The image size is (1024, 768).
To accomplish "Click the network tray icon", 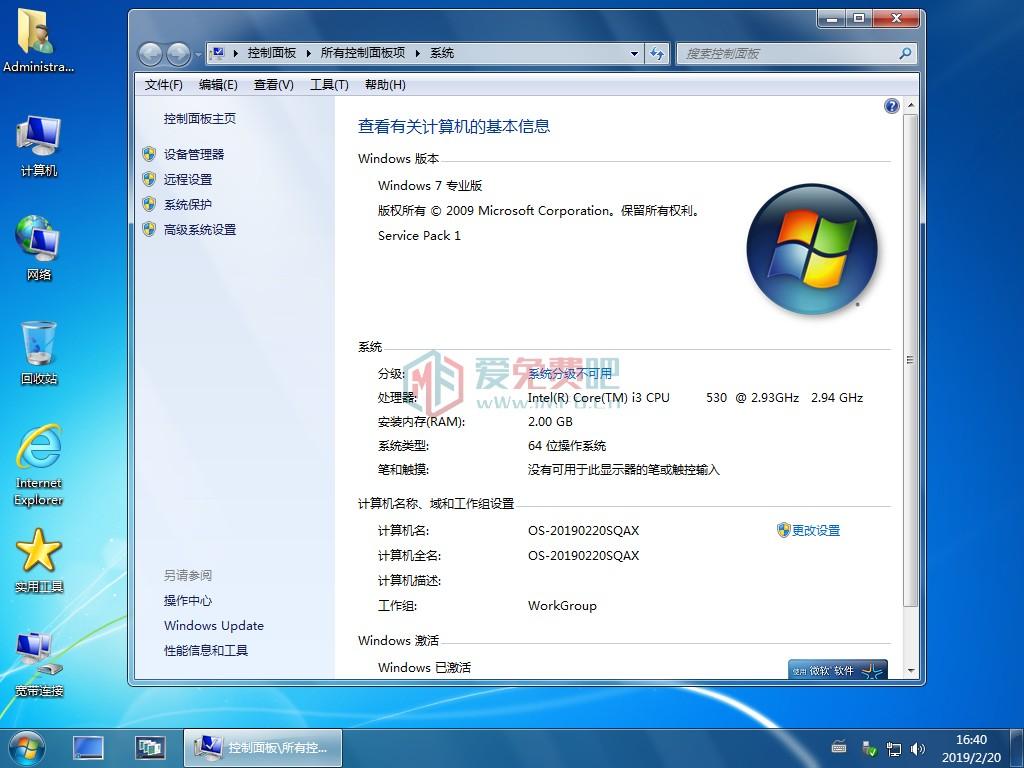I will tap(893, 748).
